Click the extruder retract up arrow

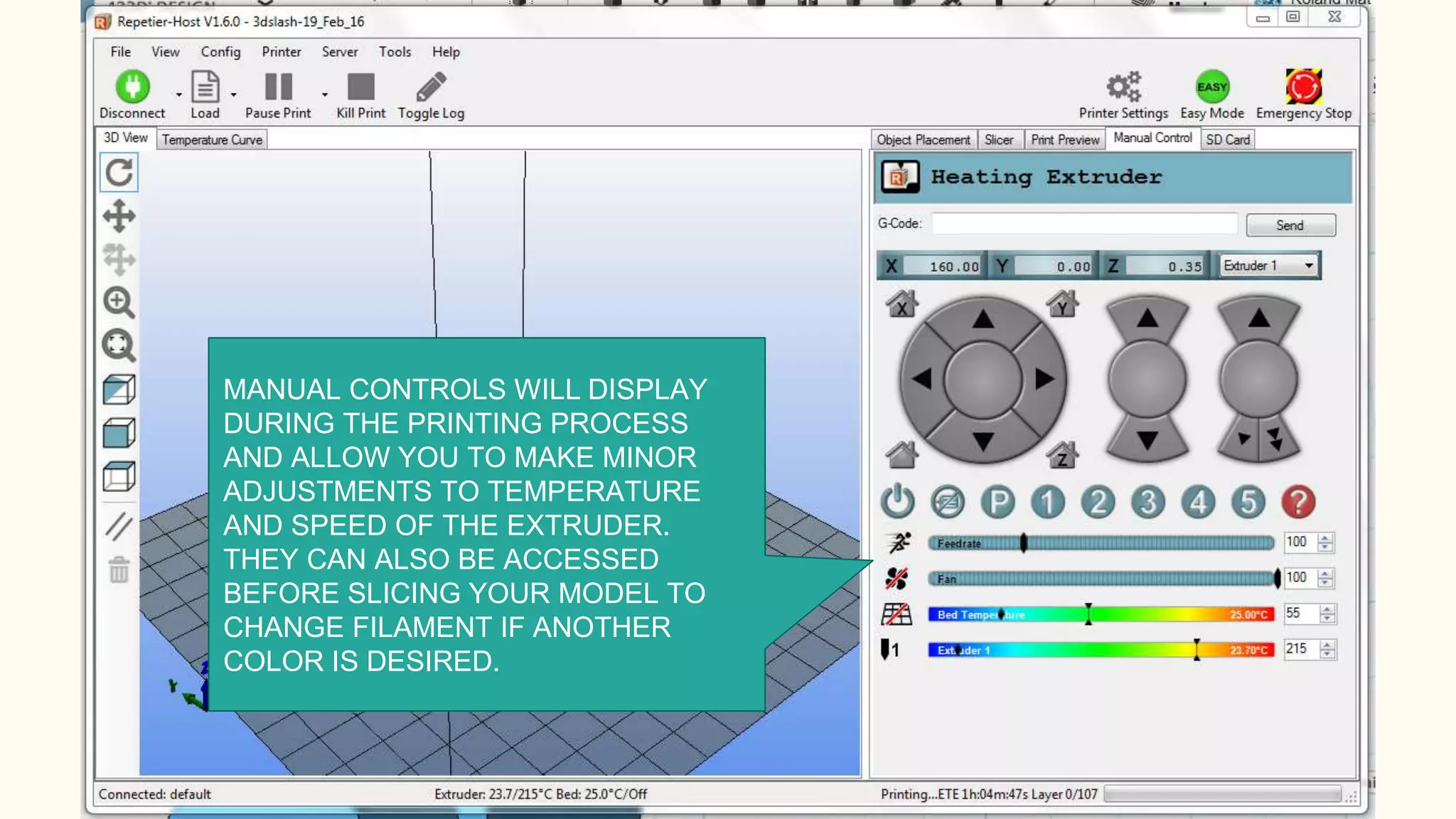tap(1258, 318)
